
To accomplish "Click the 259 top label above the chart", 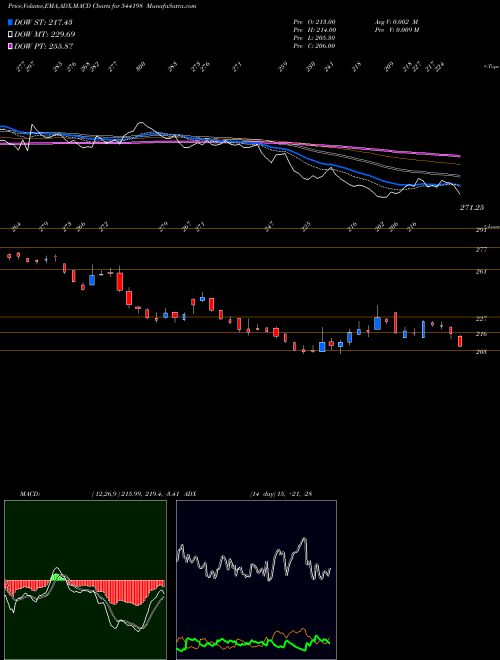I will click(x=283, y=67).
